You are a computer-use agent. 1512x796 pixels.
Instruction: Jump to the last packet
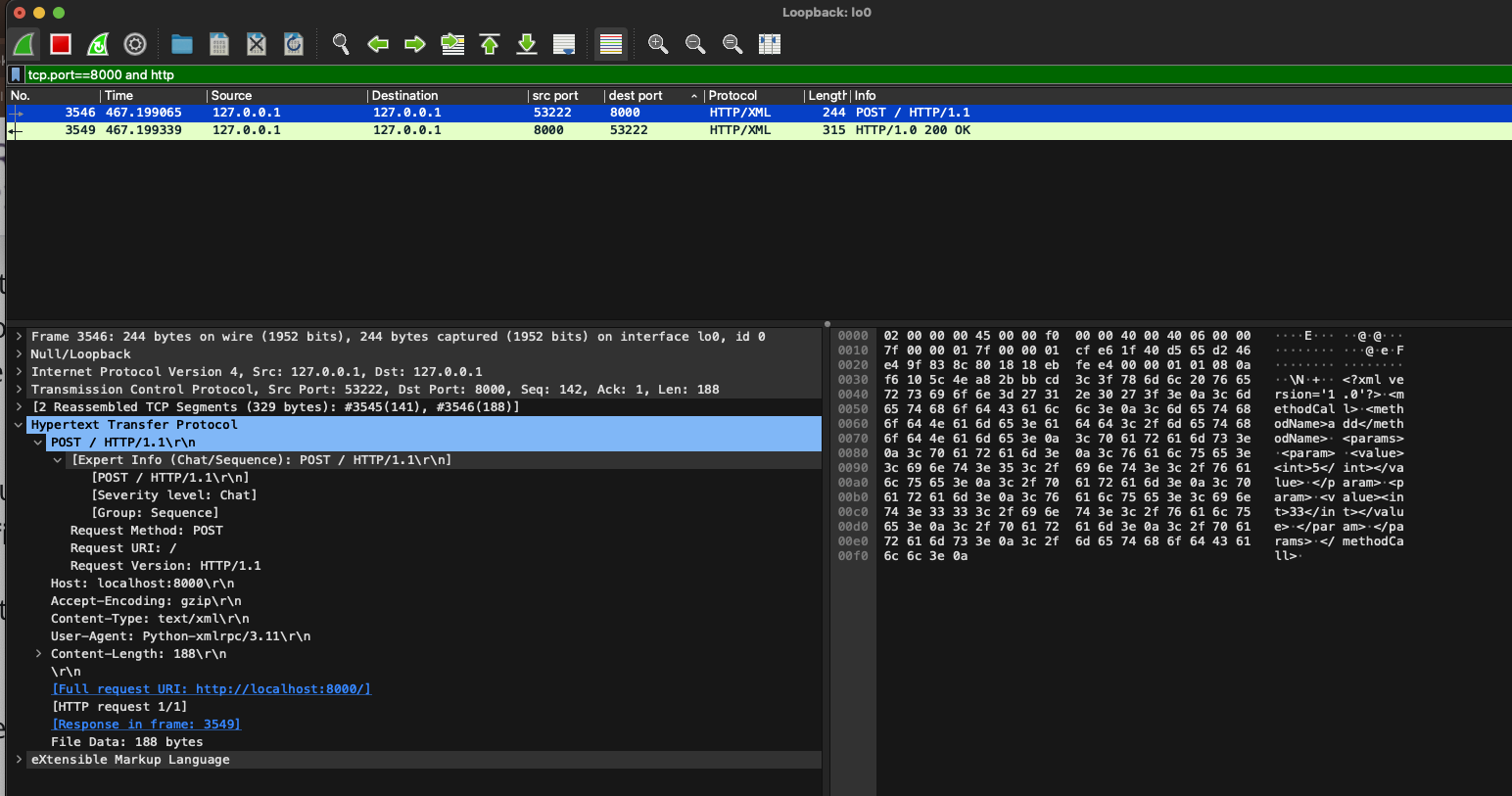tap(526, 44)
